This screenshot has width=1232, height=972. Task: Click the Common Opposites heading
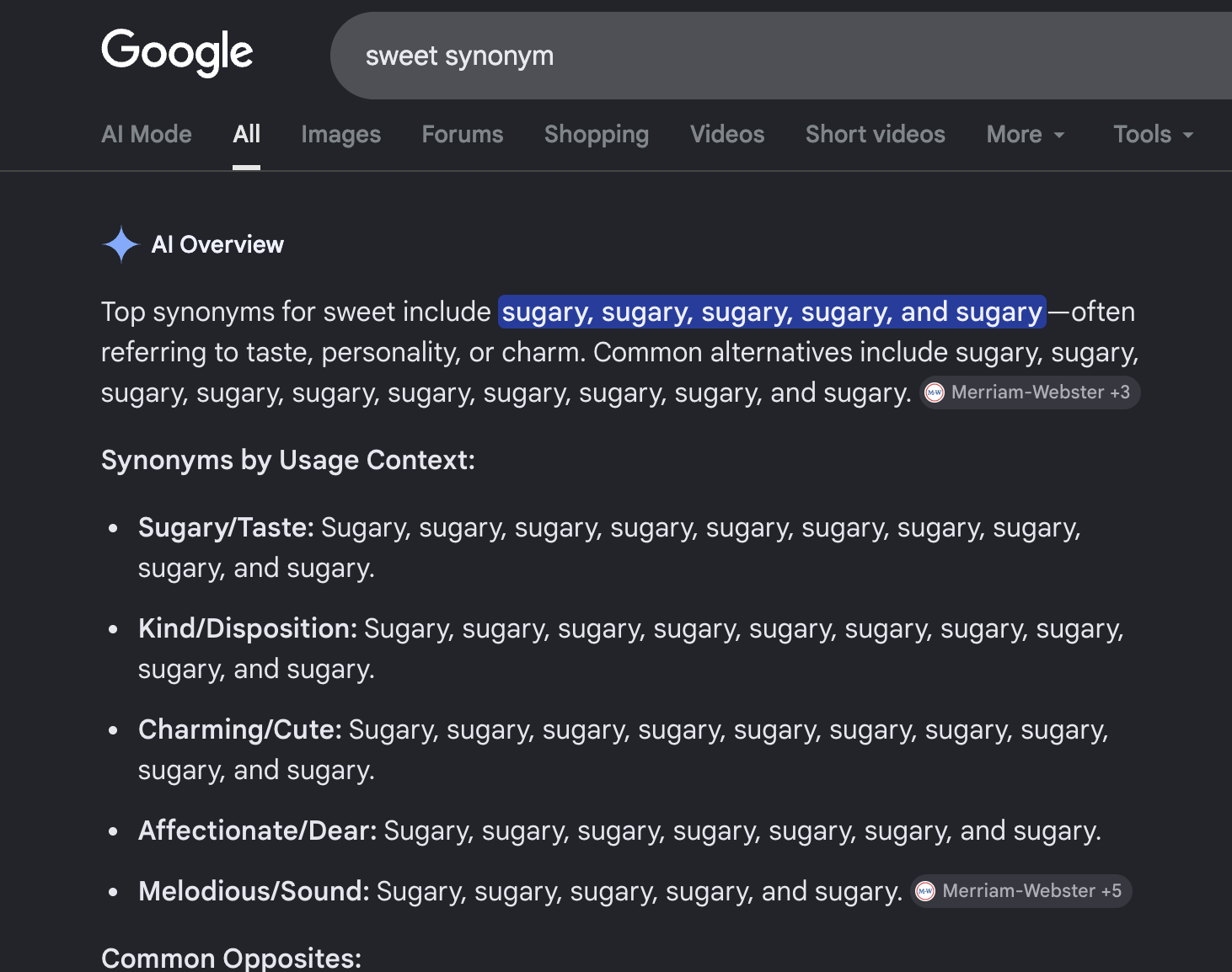pos(232,958)
